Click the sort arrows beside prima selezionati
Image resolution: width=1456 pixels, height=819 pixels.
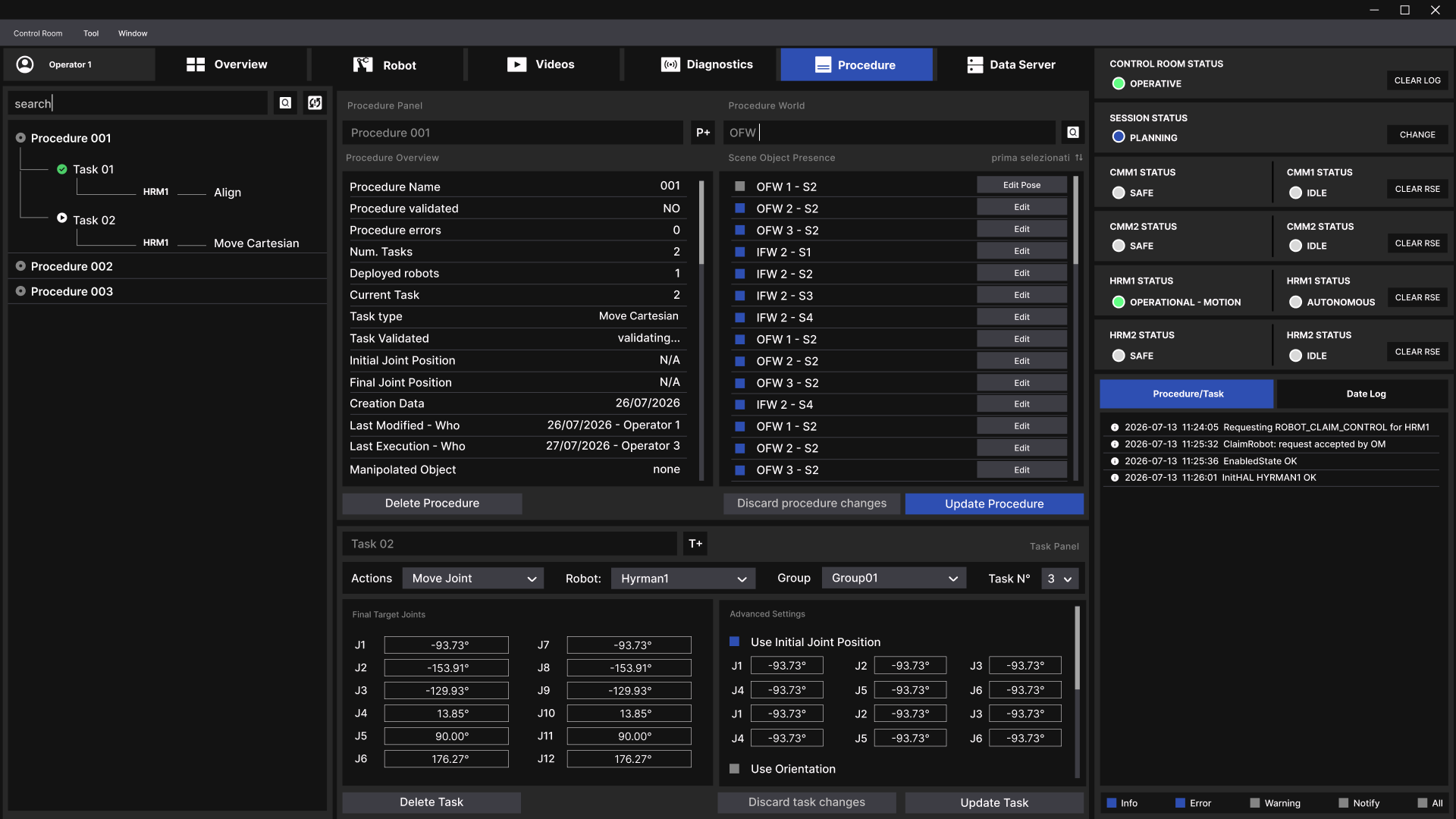pos(1079,158)
